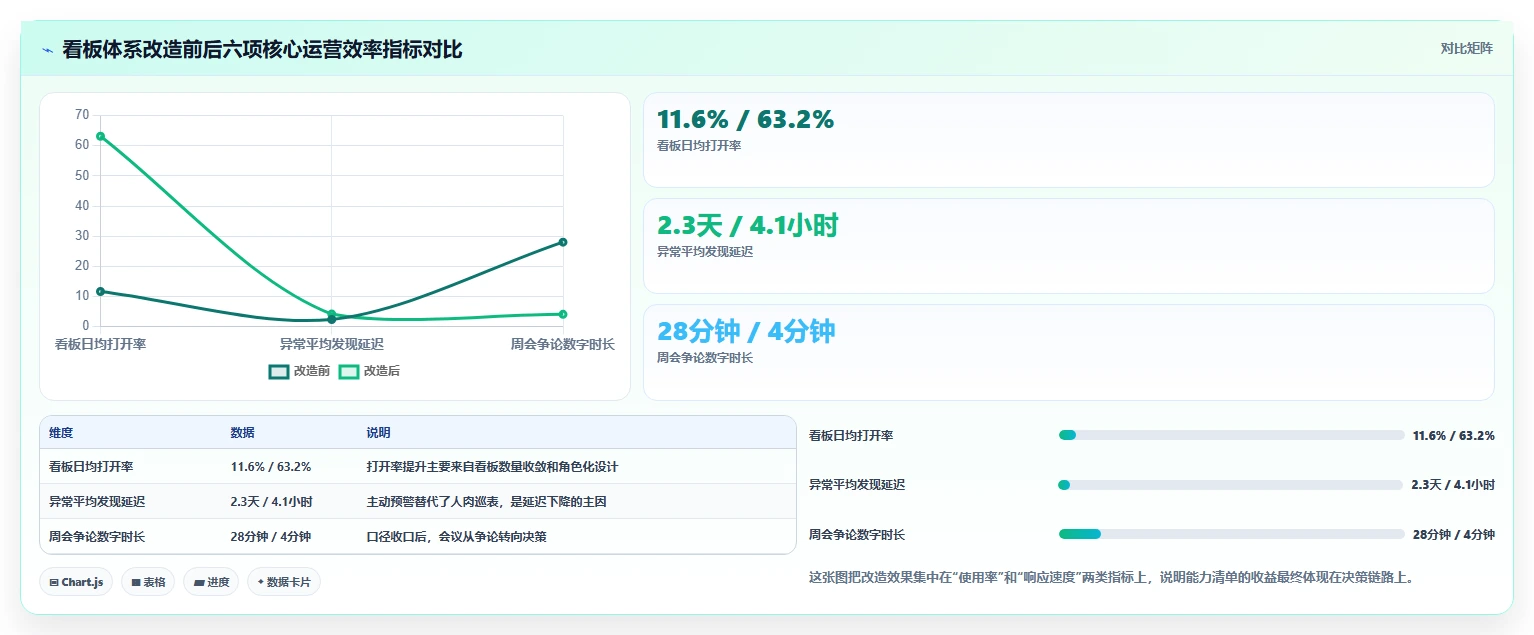Screen dimensions: 1534x635
Task: Click progress value 11.6% / 63.2% at right
Action: (1454, 436)
